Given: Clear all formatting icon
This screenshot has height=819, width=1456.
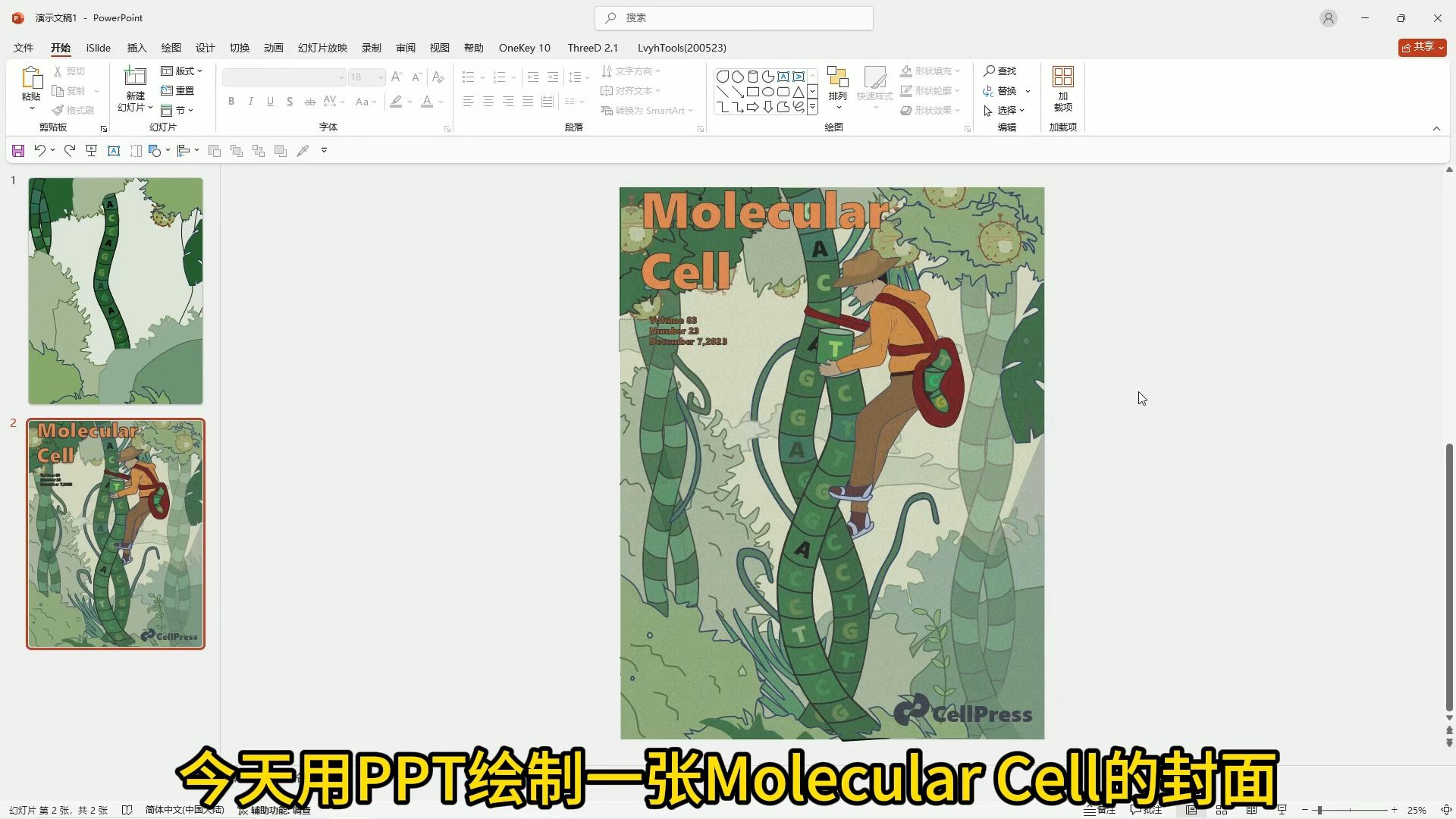Looking at the screenshot, I should (x=438, y=77).
